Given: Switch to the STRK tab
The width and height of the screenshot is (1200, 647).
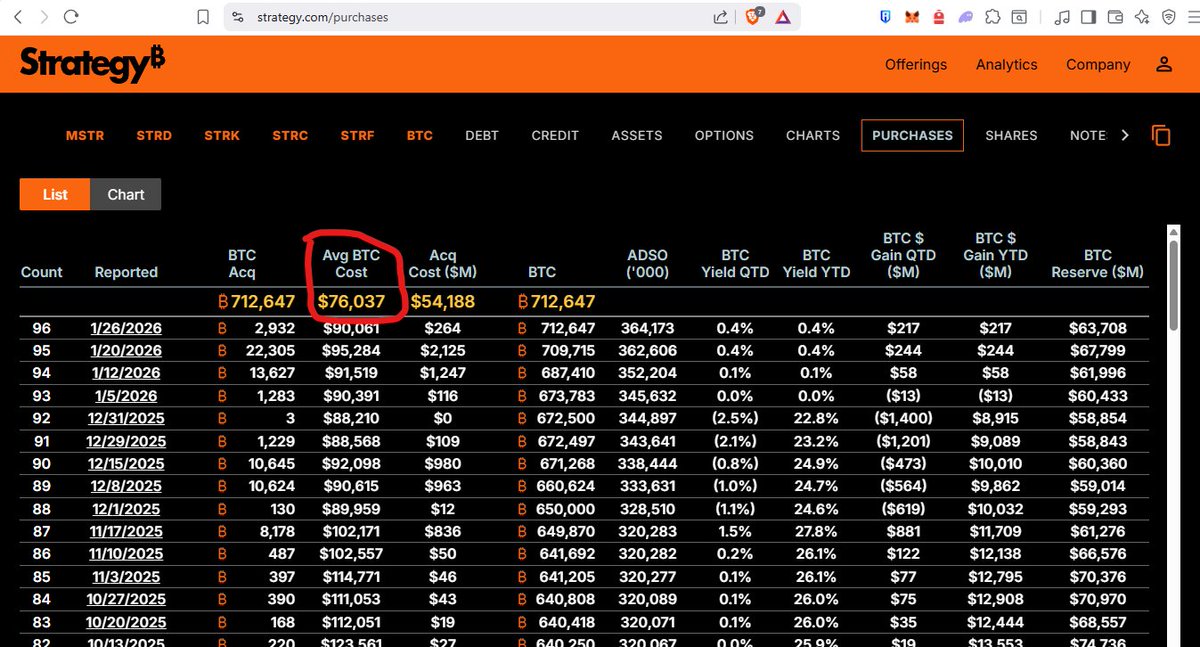Looking at the screenshot, I should 222,135.
